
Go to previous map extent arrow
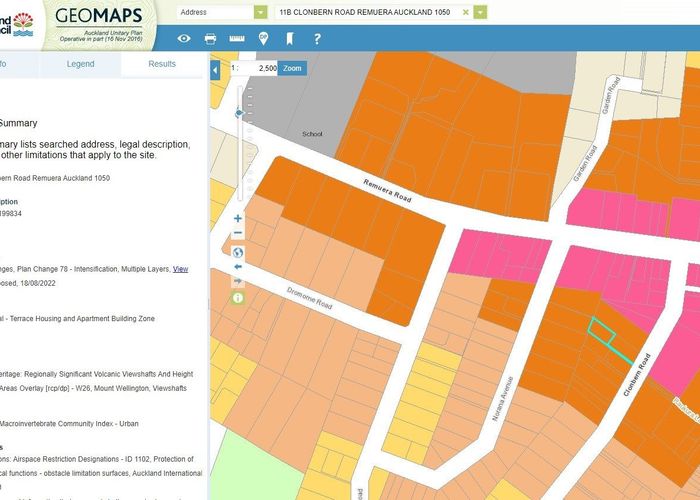(238, 267)
